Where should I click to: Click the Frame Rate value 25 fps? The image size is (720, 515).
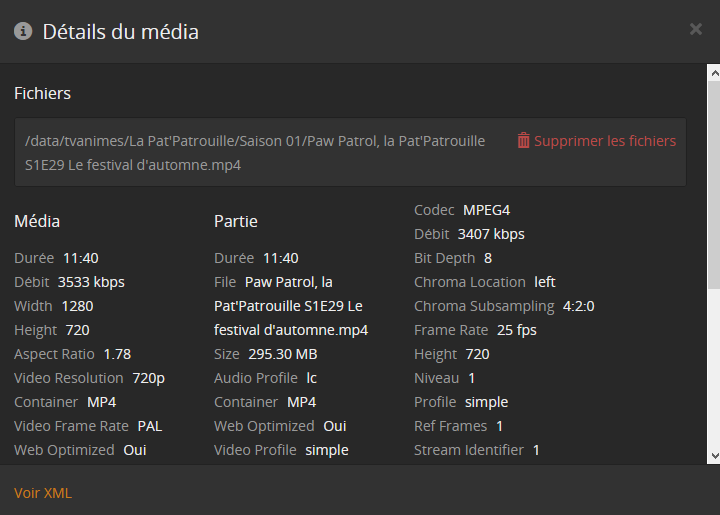pyautogui.click(x=512, y=330)
